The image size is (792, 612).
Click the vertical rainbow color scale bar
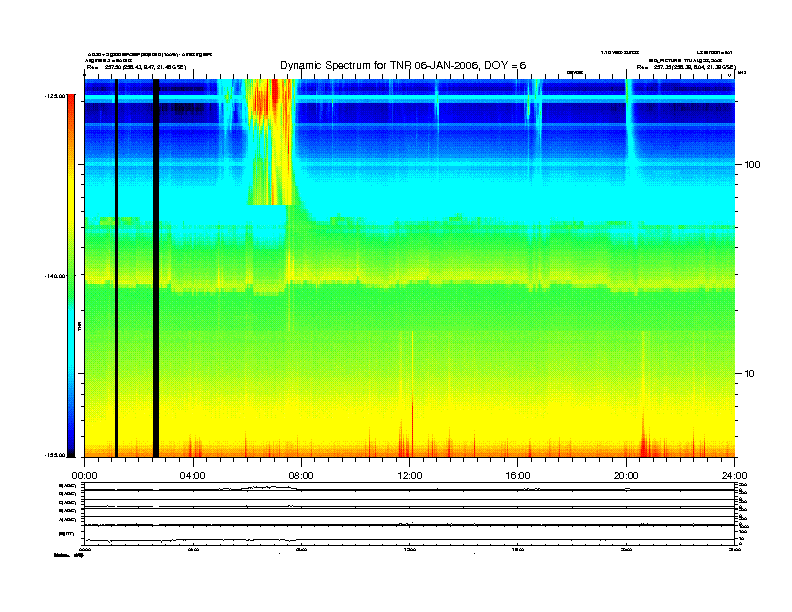pos(71,276)
